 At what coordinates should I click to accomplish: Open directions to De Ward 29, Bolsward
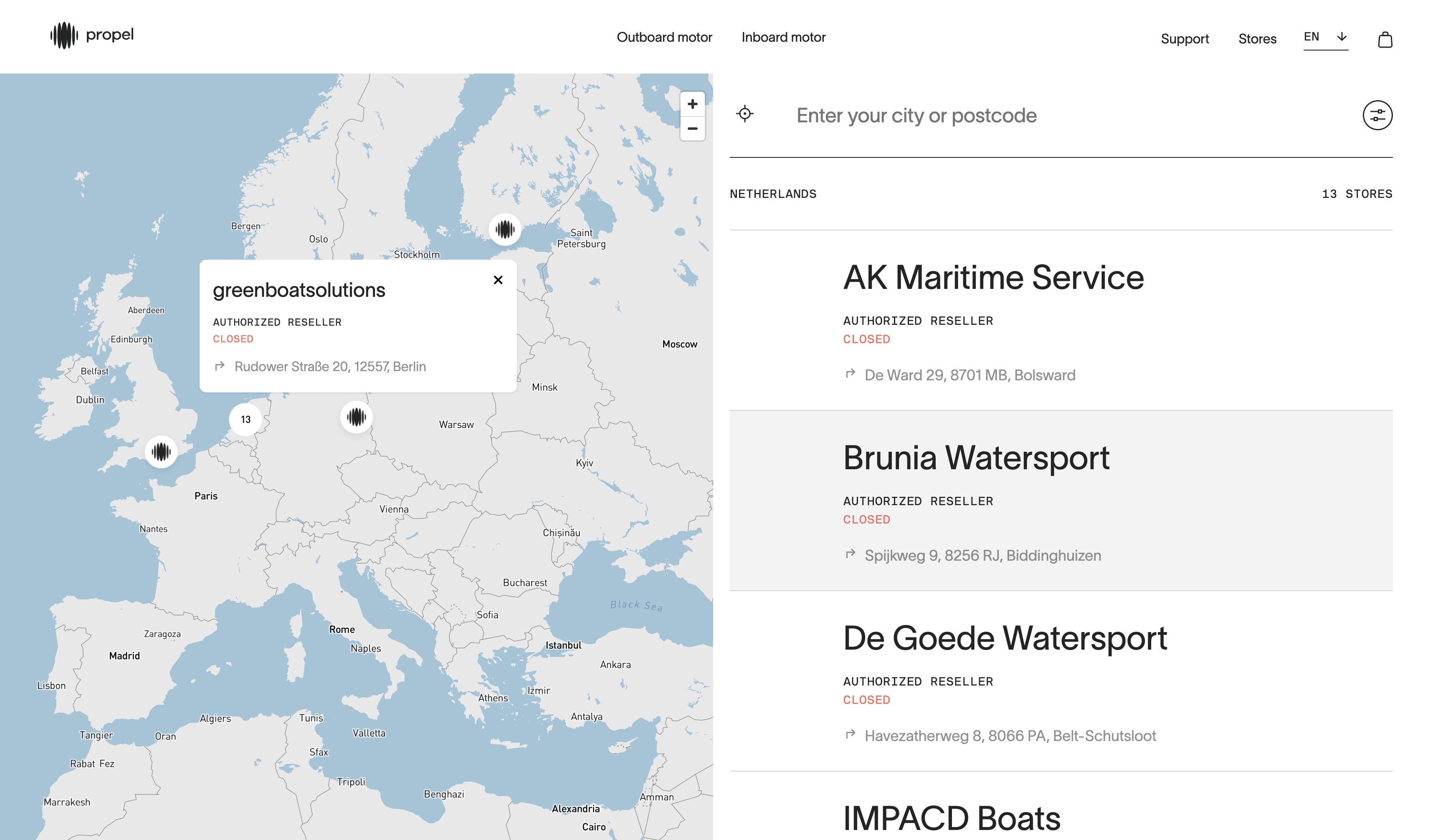[x=970, y=375]
